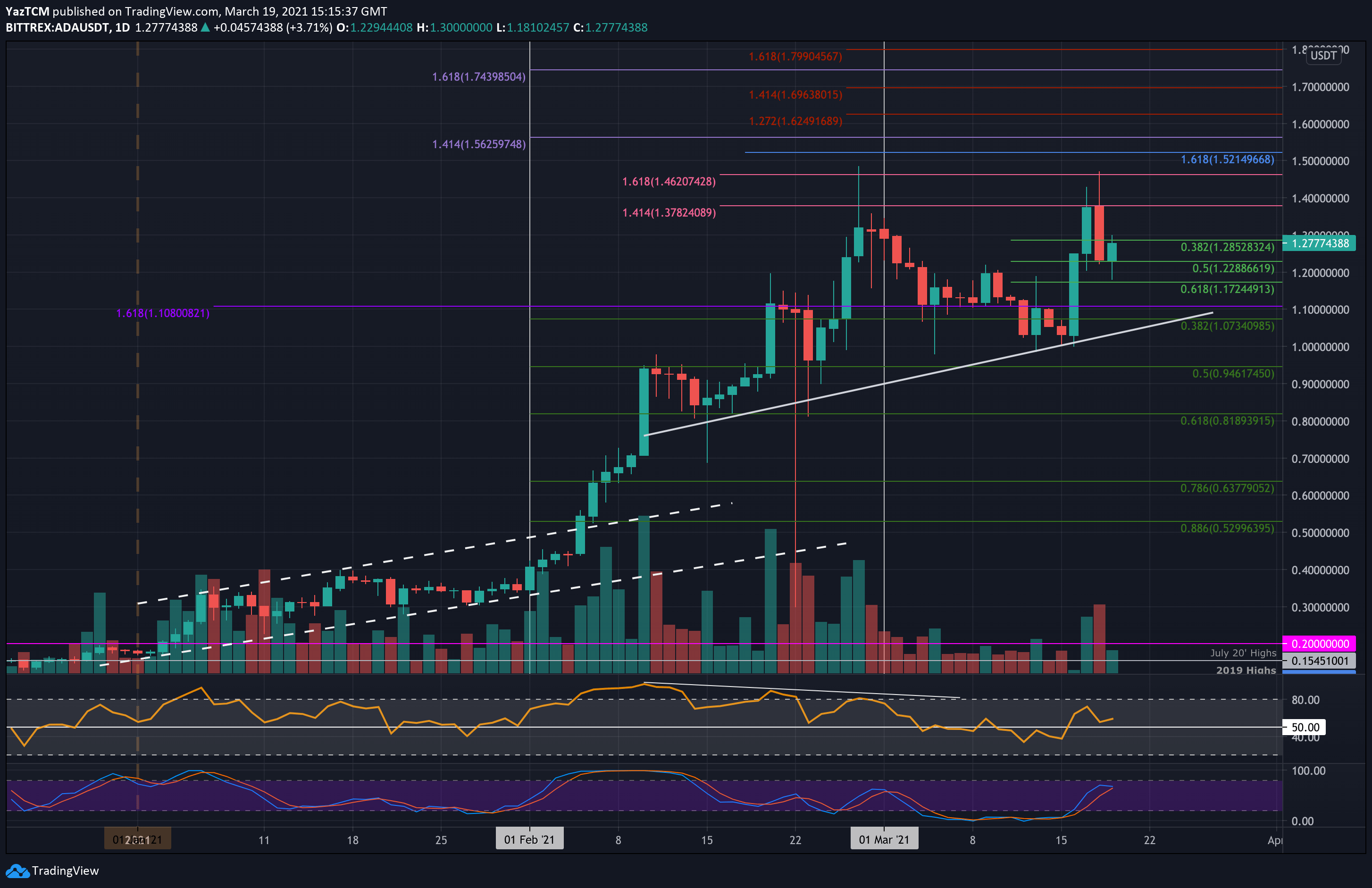Click green Fibonacci label 0.382(1.07340985)
This screenshot has height=888, width=1372.
1227,326
